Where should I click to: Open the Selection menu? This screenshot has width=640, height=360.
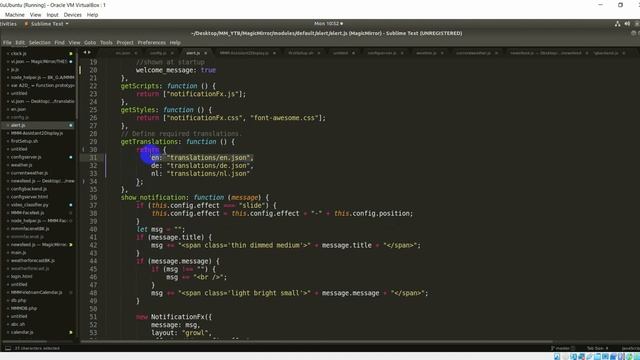coord(40,42)
